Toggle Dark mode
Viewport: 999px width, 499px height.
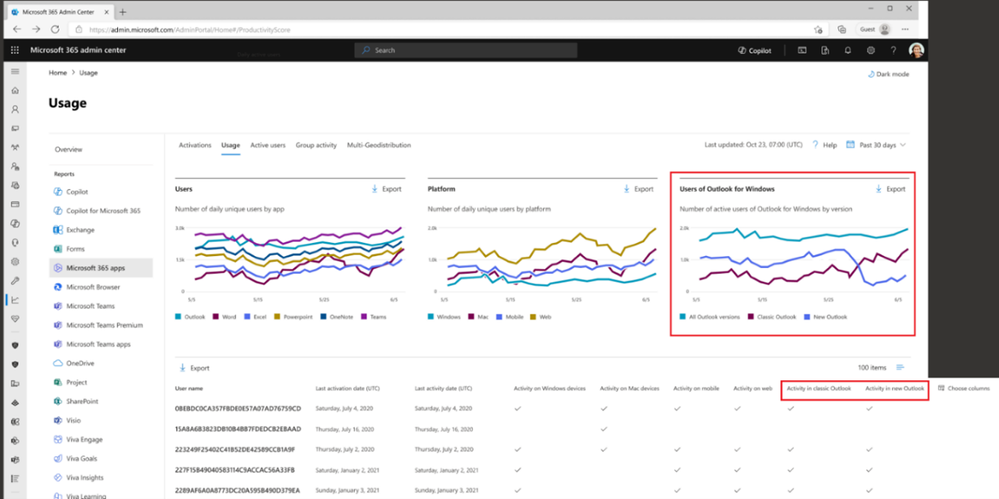point(888,74)
